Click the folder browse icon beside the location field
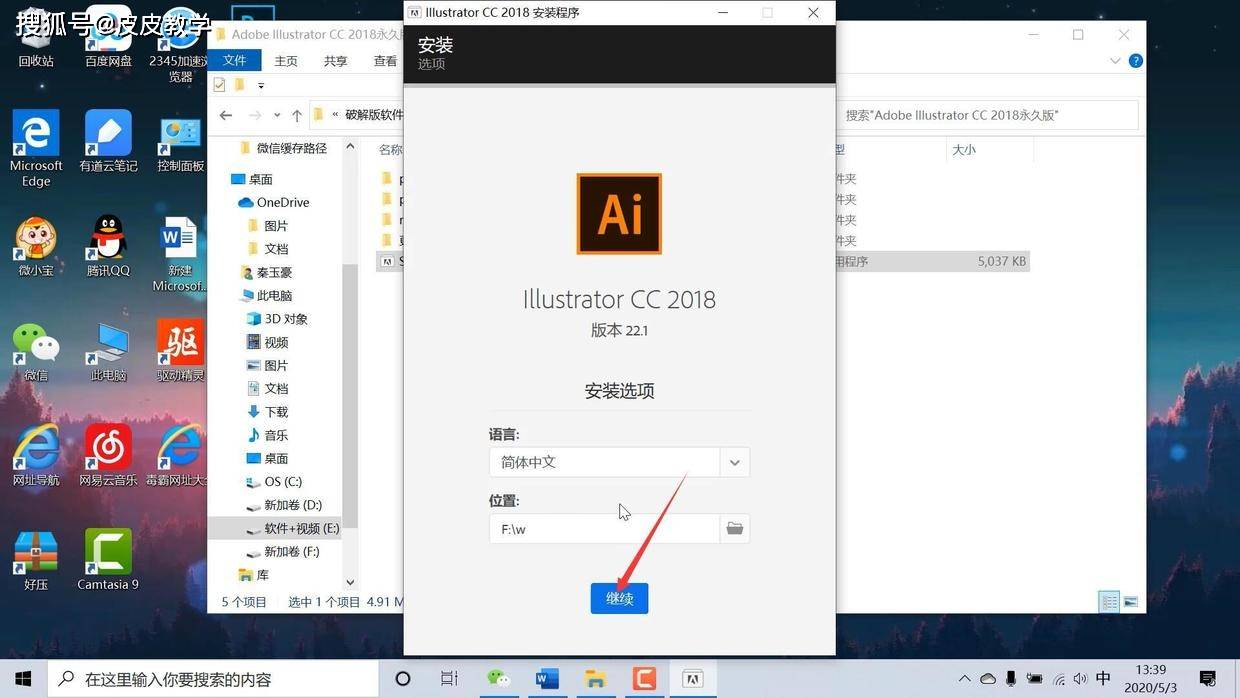Screen dimensions: 1240x698 tap(735, 528)
